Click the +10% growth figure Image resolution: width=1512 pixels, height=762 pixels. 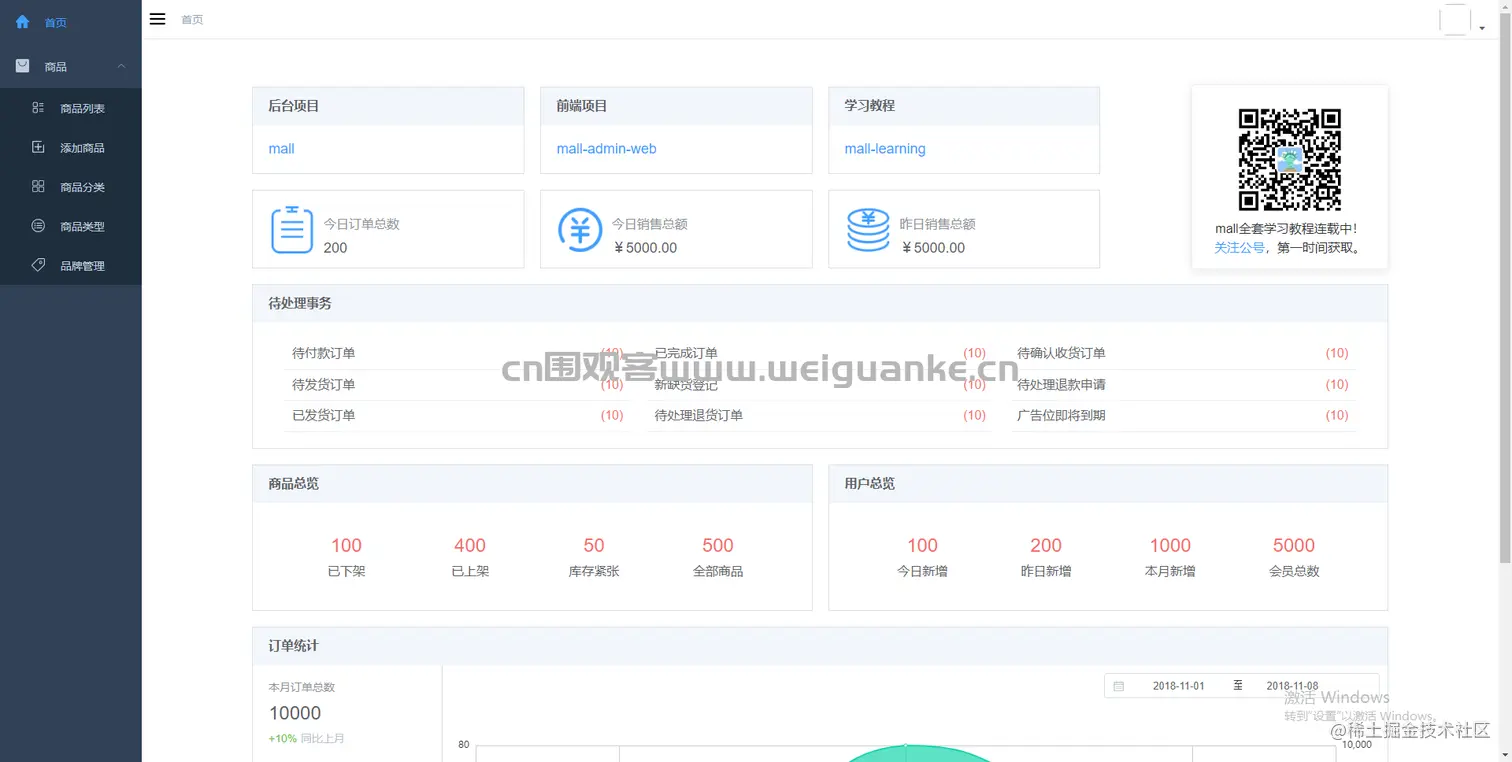pyautogui.click(x=283, y=738)
